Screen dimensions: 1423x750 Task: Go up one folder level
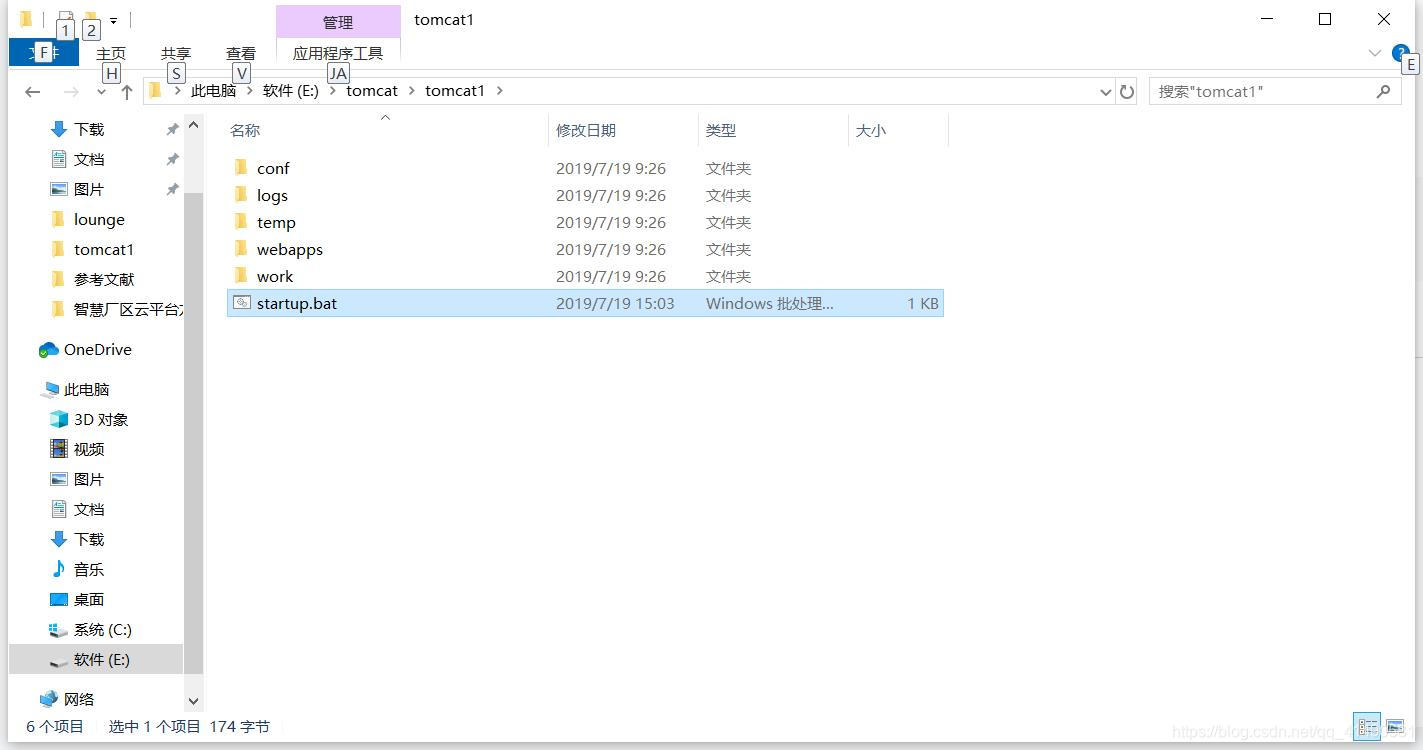(x=127, y=92)
